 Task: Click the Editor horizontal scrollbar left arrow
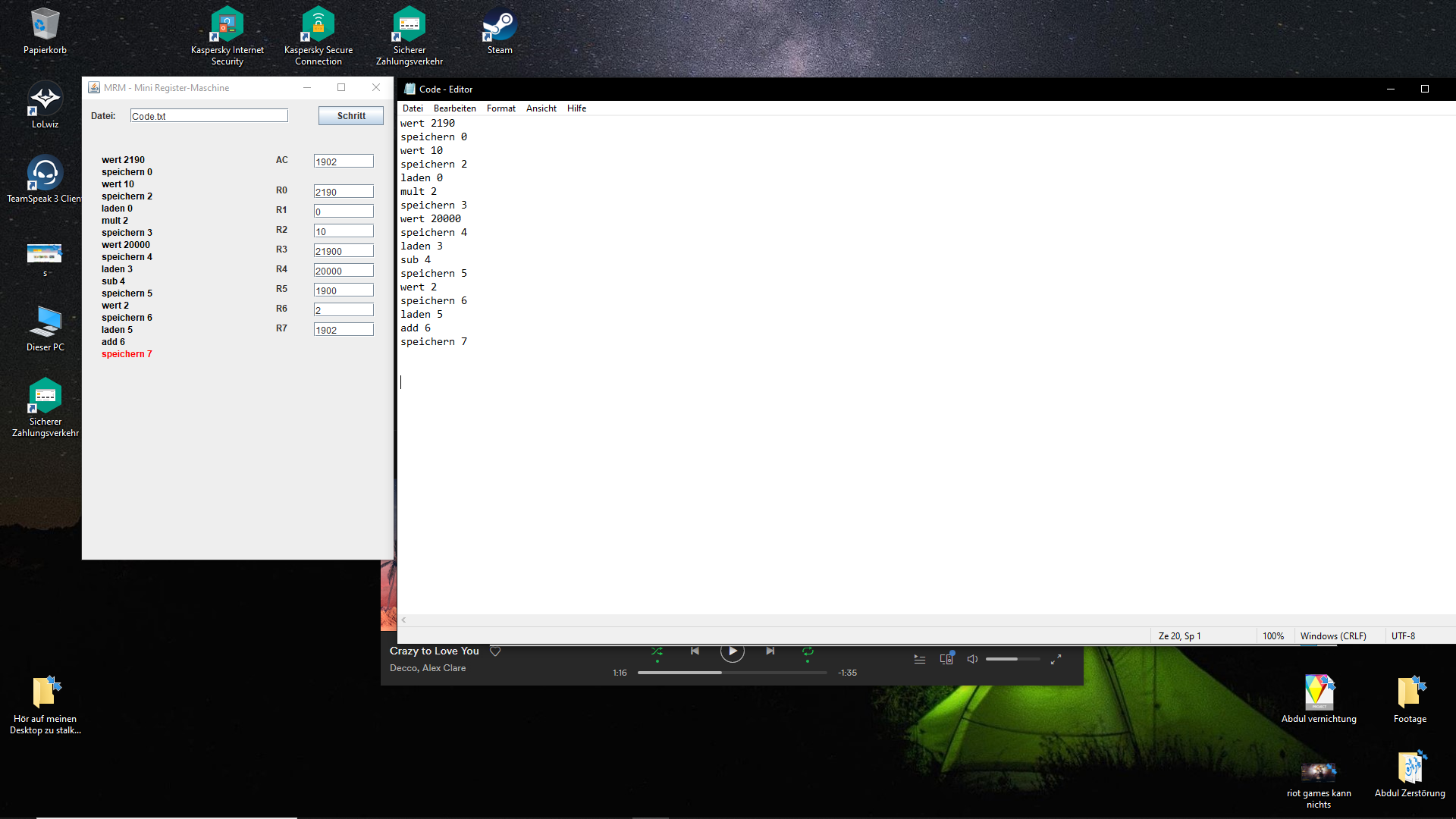pos(403,620)
